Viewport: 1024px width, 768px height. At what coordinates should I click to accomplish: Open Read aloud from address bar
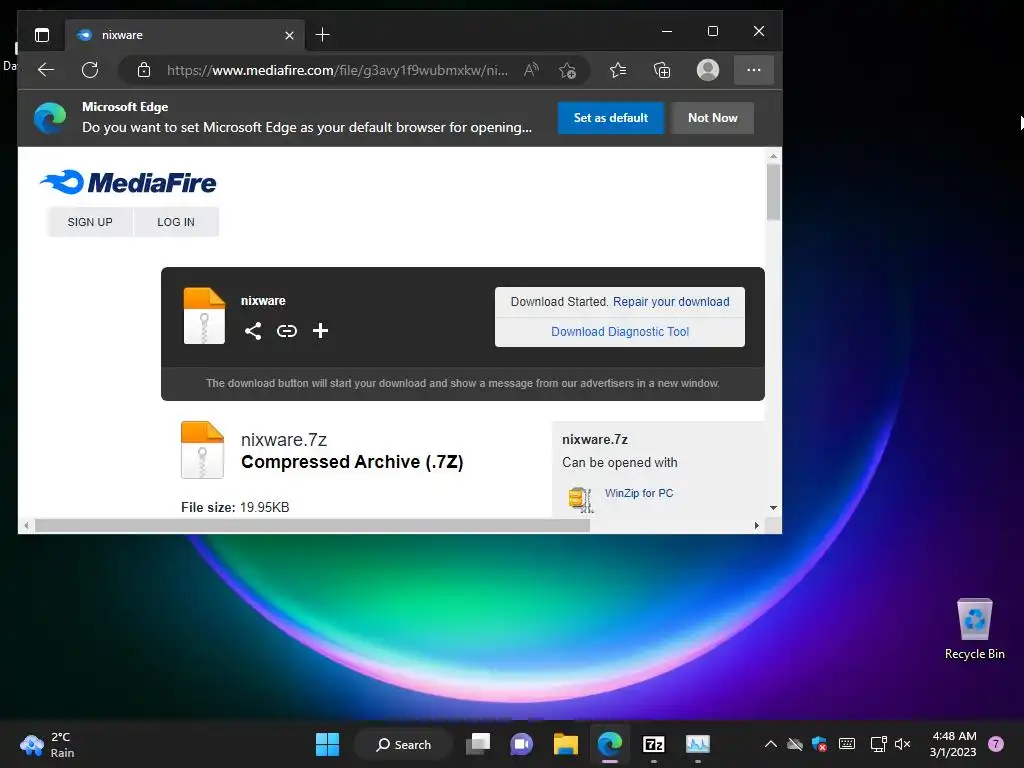click(532, 70)
